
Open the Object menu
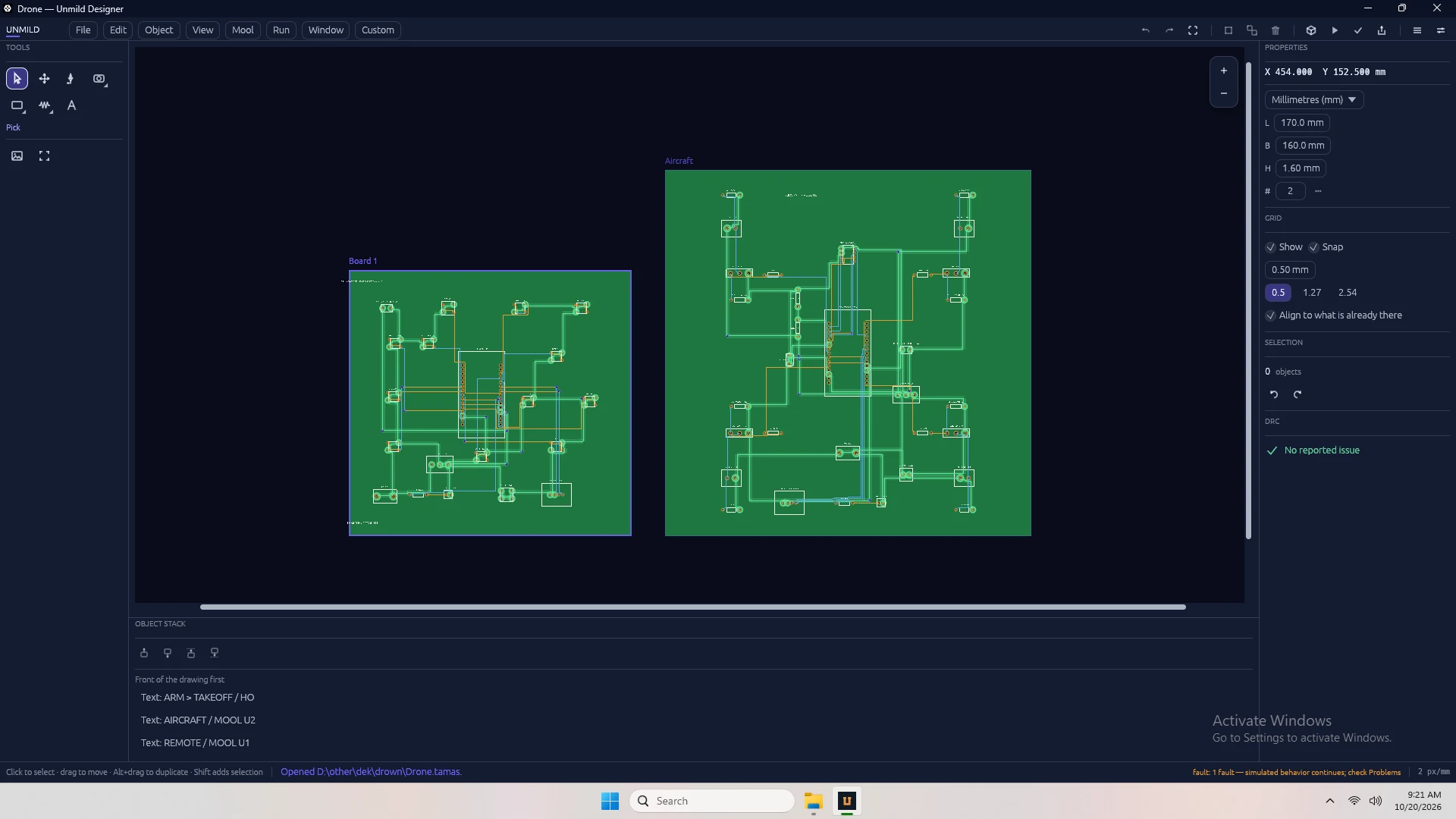click(159, 30)
